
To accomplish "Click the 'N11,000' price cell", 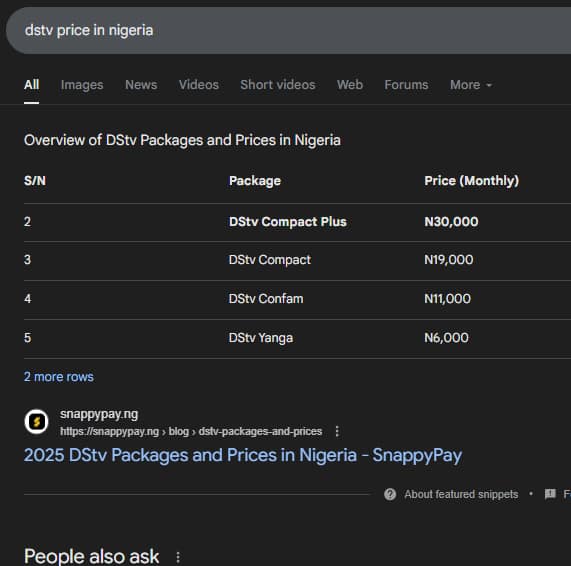I will 448,299.
